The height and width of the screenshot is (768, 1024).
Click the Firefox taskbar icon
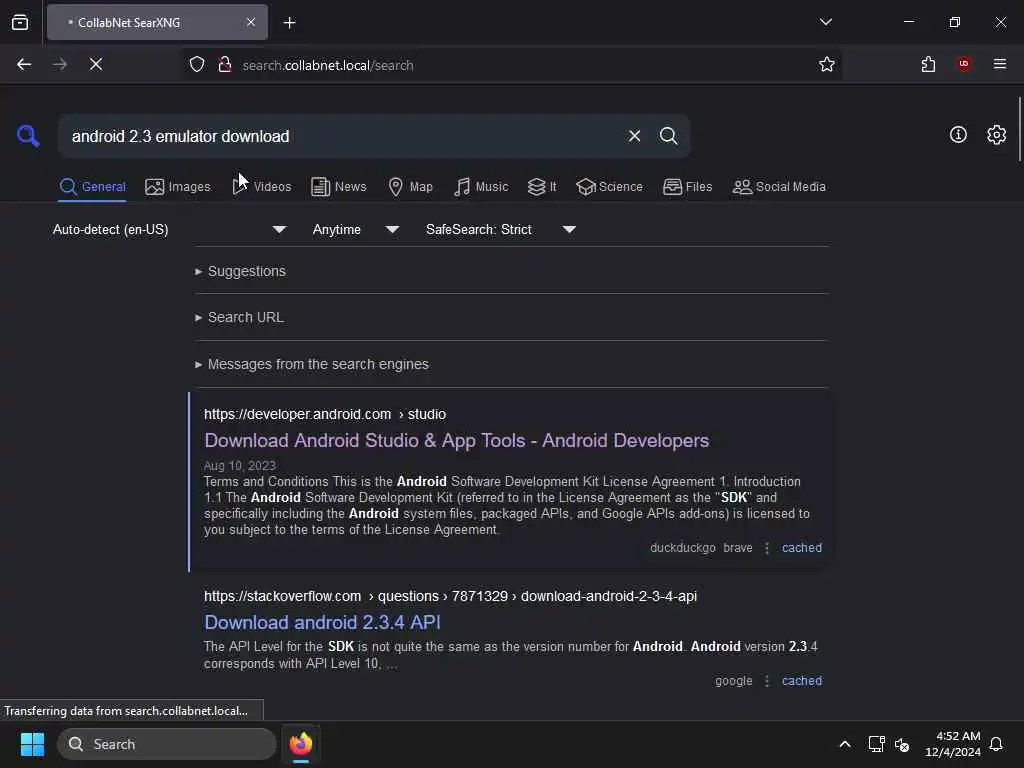(301, 744)
